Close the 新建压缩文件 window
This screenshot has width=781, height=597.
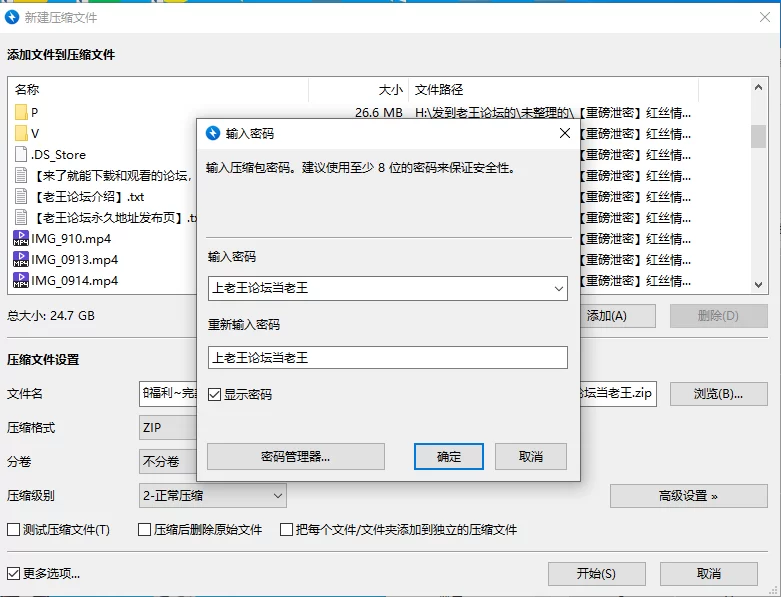point(765,17)
